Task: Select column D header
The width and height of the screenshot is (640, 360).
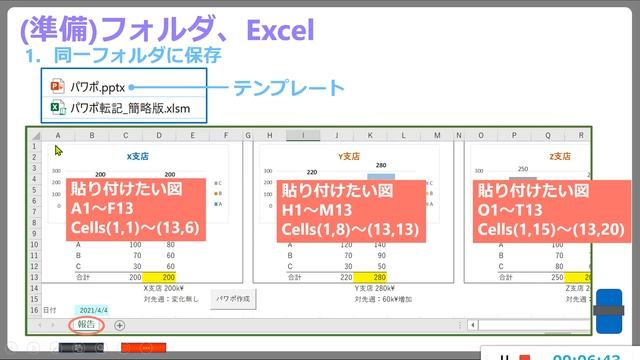Action: coord(159,136)
